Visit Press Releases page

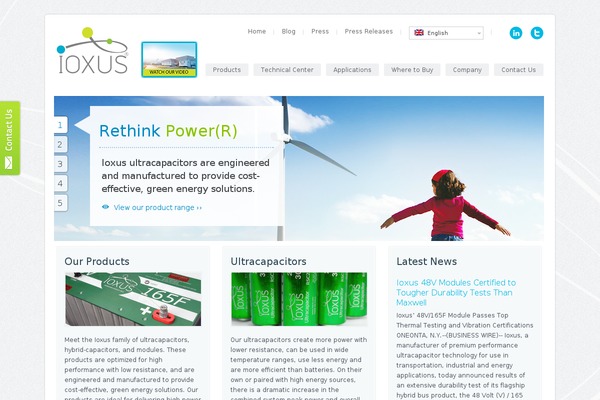(x=368, y=31)
